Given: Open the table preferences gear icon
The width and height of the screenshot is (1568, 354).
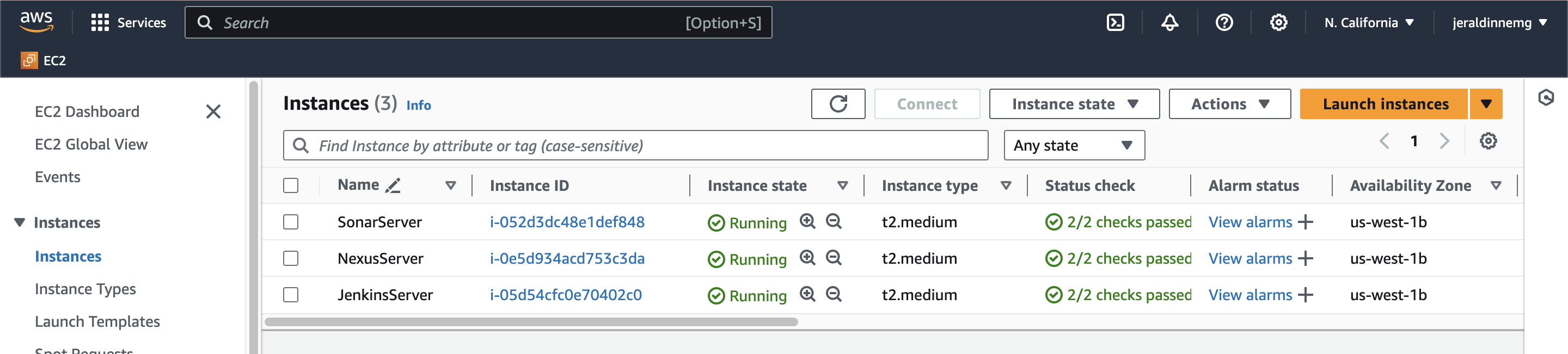Looking at the screenshot, I should pos(1487,141).
